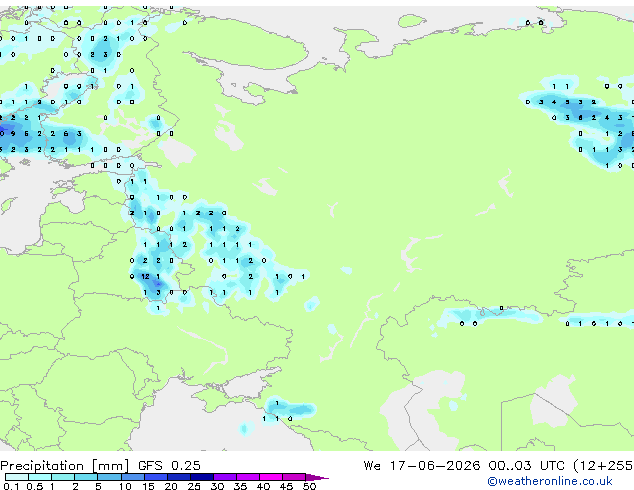Viewport: 634px width, 490px height.
Task: Select the '00..03 UTC' time text
Action: (526, 466)
